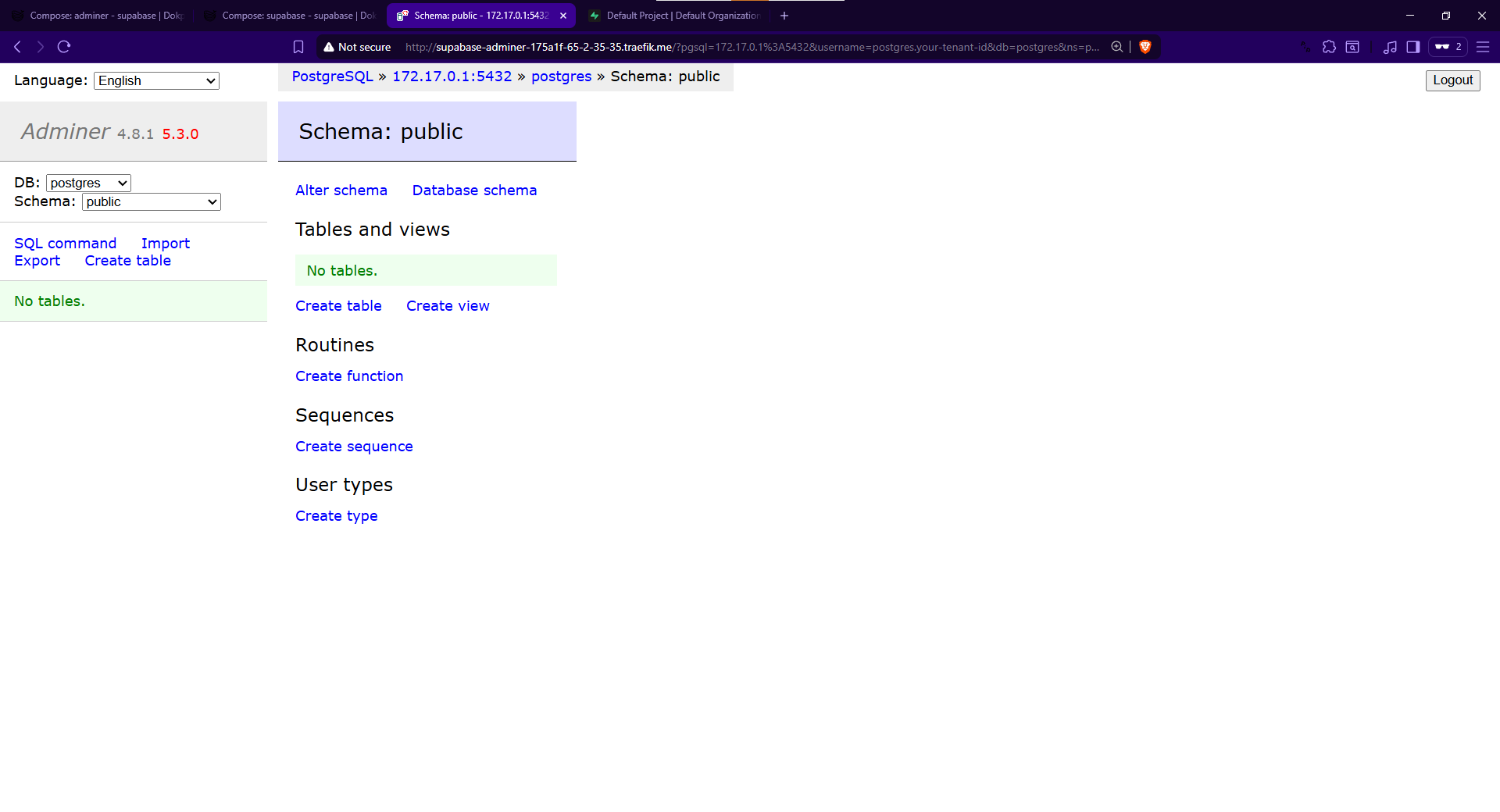
Task: Click the Sequences heading
Action: tap(345, 415)
